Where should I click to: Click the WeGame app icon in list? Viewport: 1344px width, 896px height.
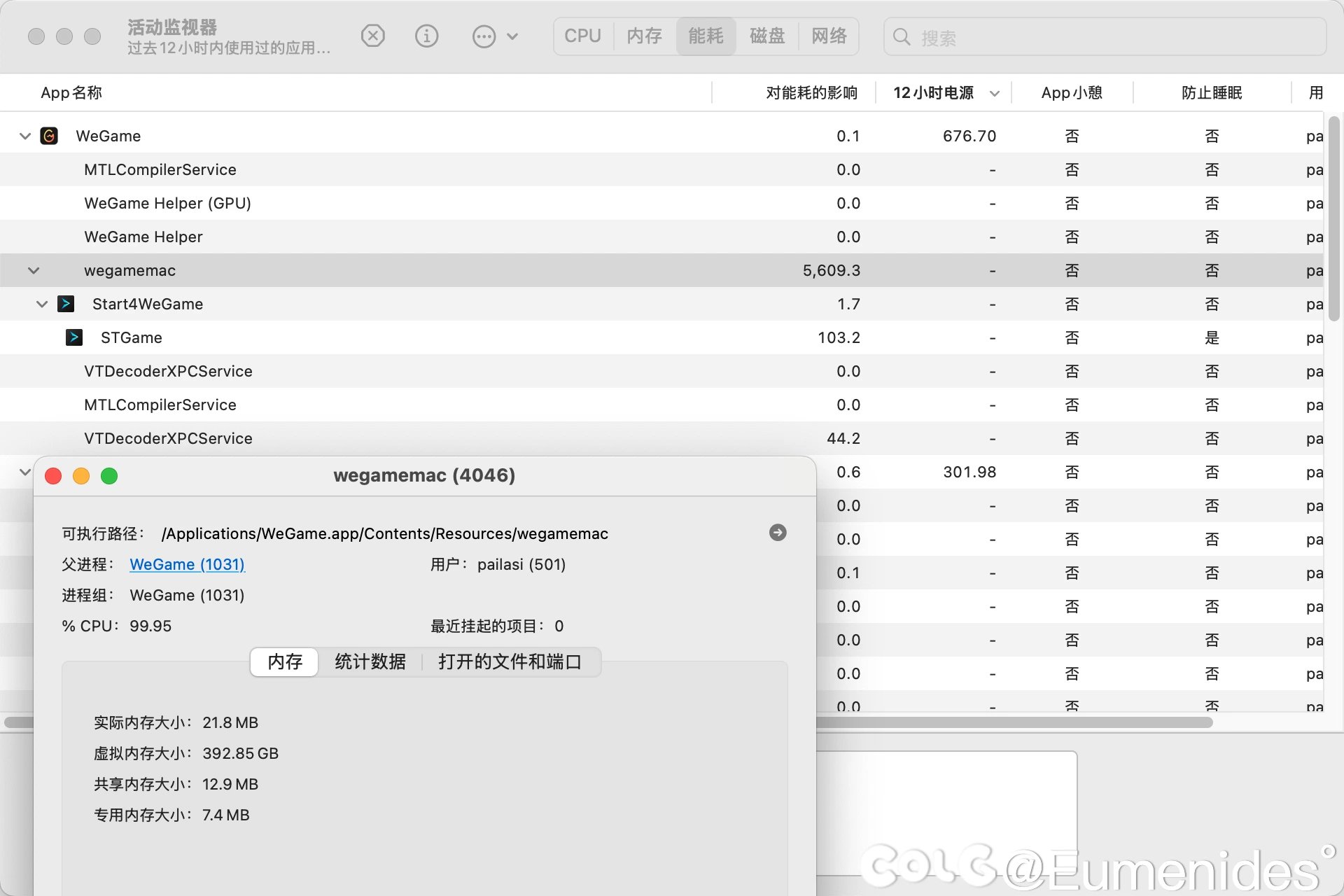49,136
